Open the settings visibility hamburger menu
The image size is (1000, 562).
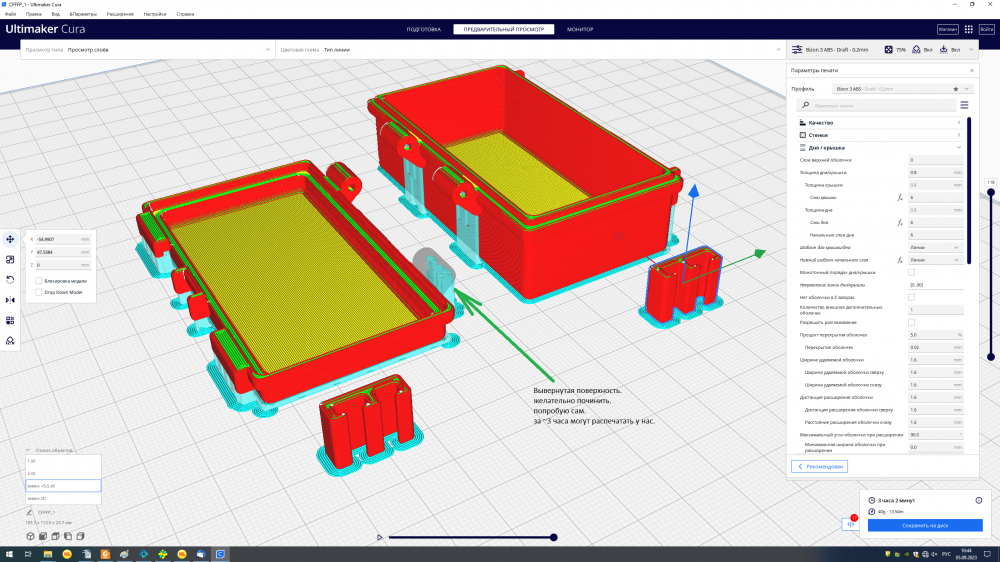(964, 105)
